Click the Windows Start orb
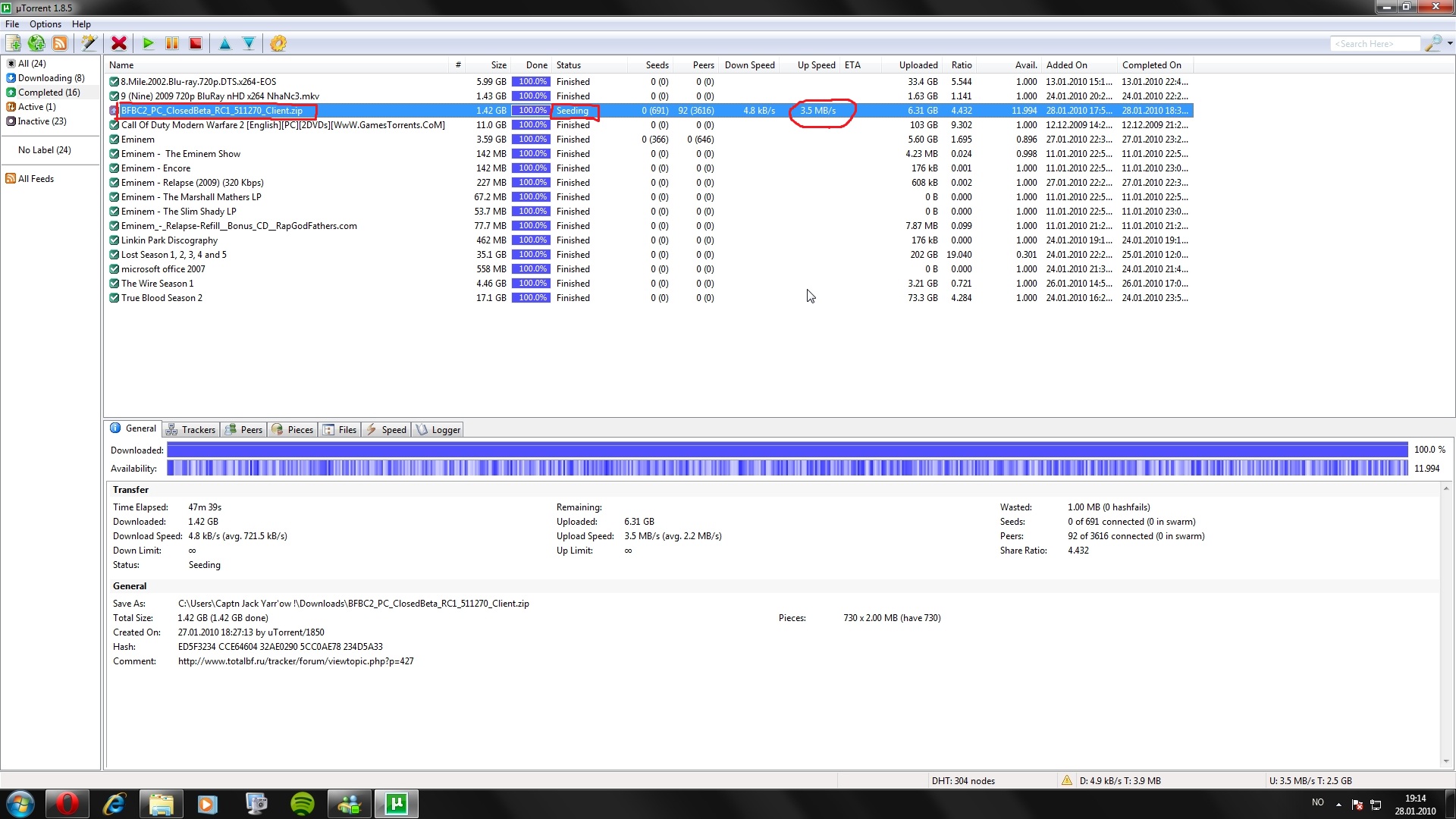Screen dimensions: 1456x819 (x=20, y=804)
